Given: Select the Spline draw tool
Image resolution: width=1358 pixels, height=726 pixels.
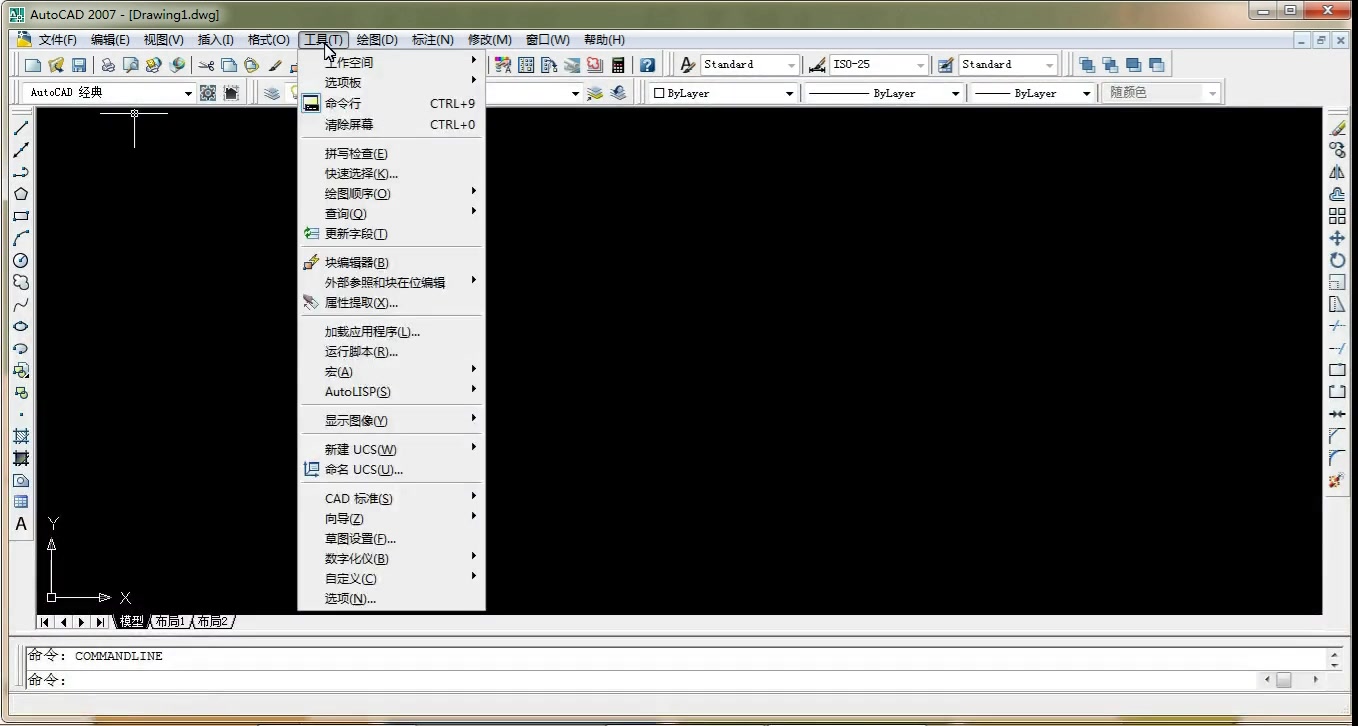Looking at the screenshot, I should (21, 304).
